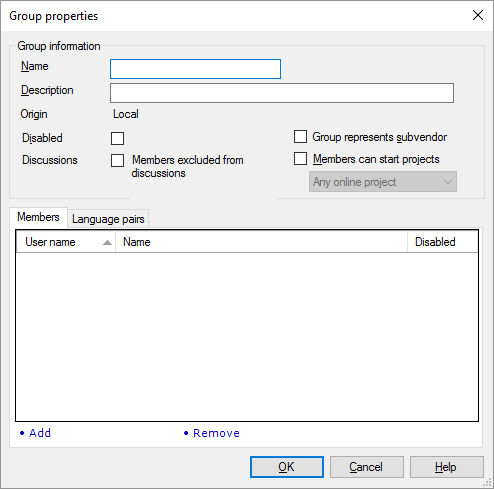Enable Members can start projects checkbox
The height and width of the screenshot is (489, 494).
pos(300,159)
